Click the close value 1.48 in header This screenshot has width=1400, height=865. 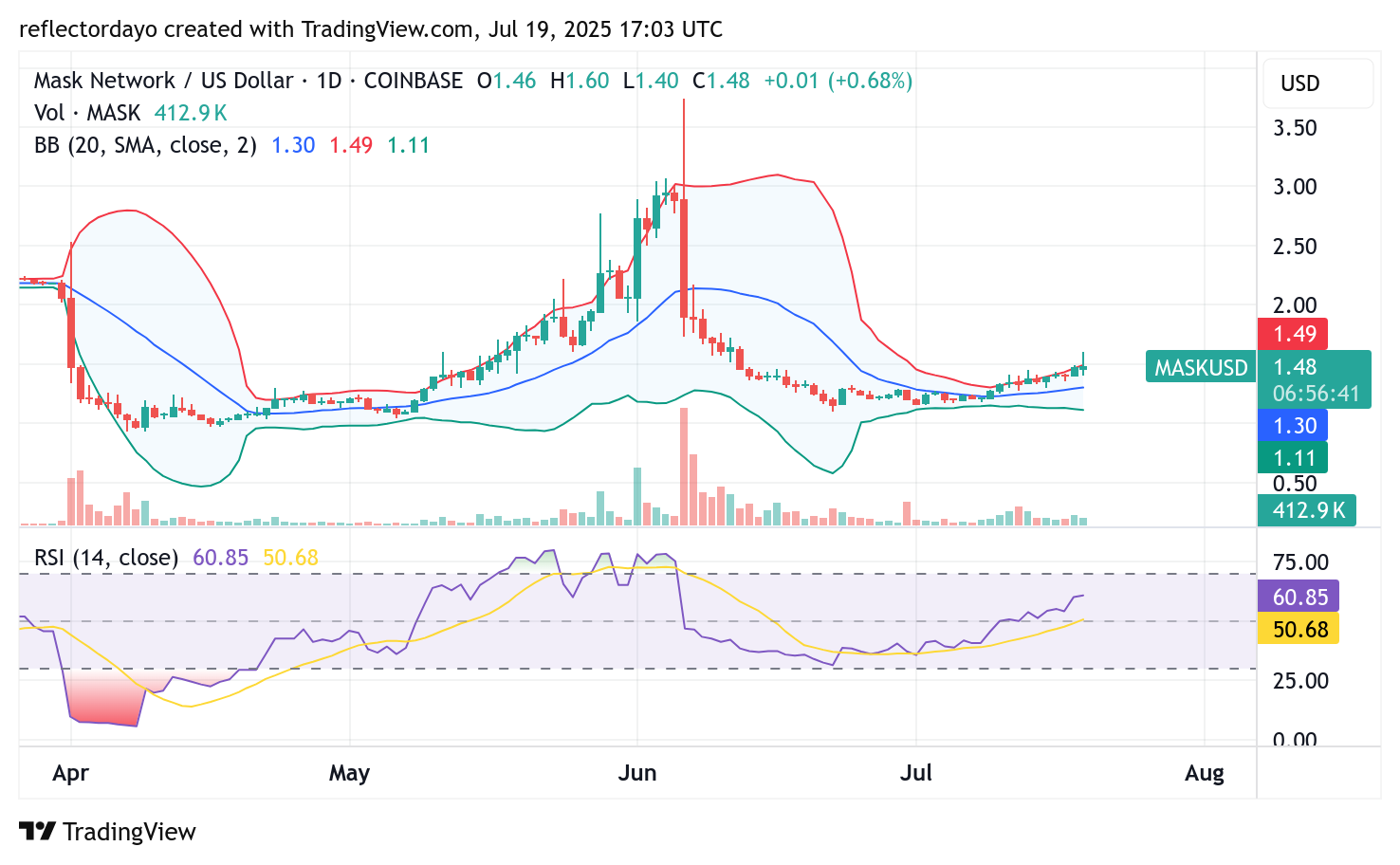pyautogui.click(x=728, y=81)
